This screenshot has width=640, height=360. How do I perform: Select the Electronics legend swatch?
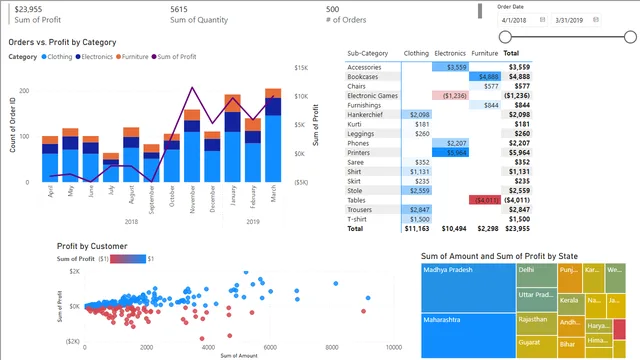point(78,57)
